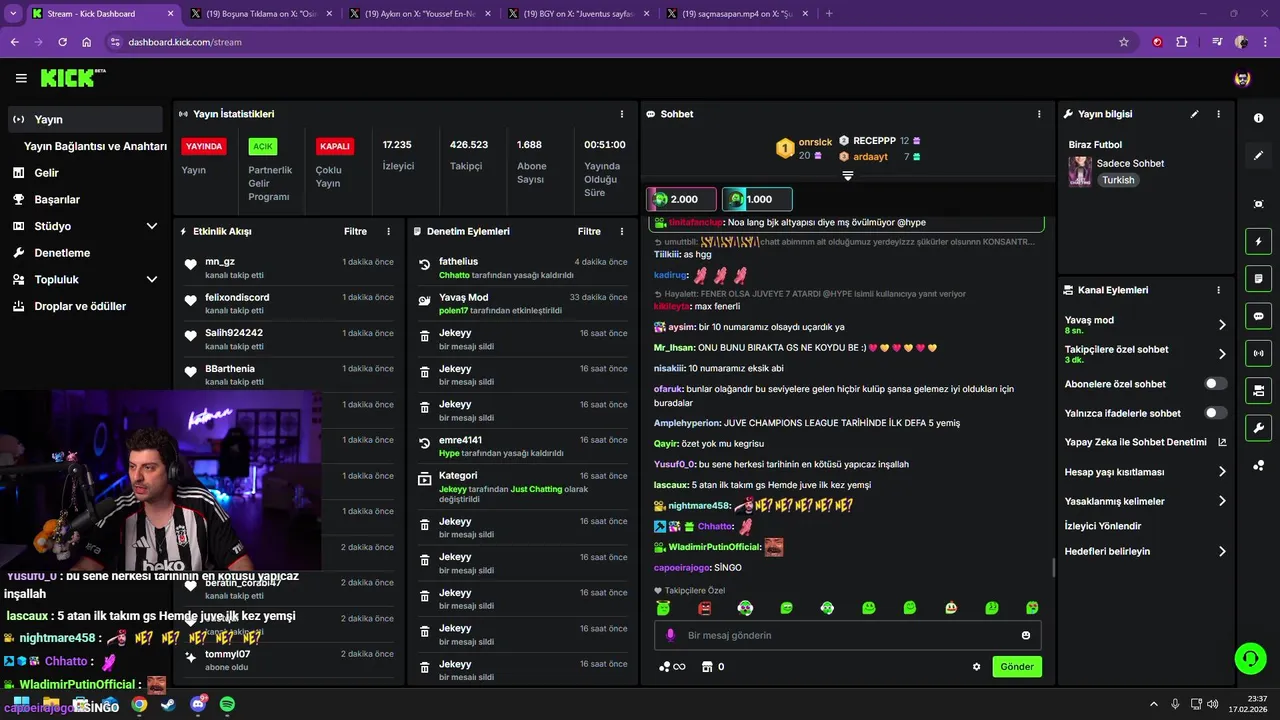1280x720 pixels.
Task: Open the profile avatar menu
Action: [1242, 78]
